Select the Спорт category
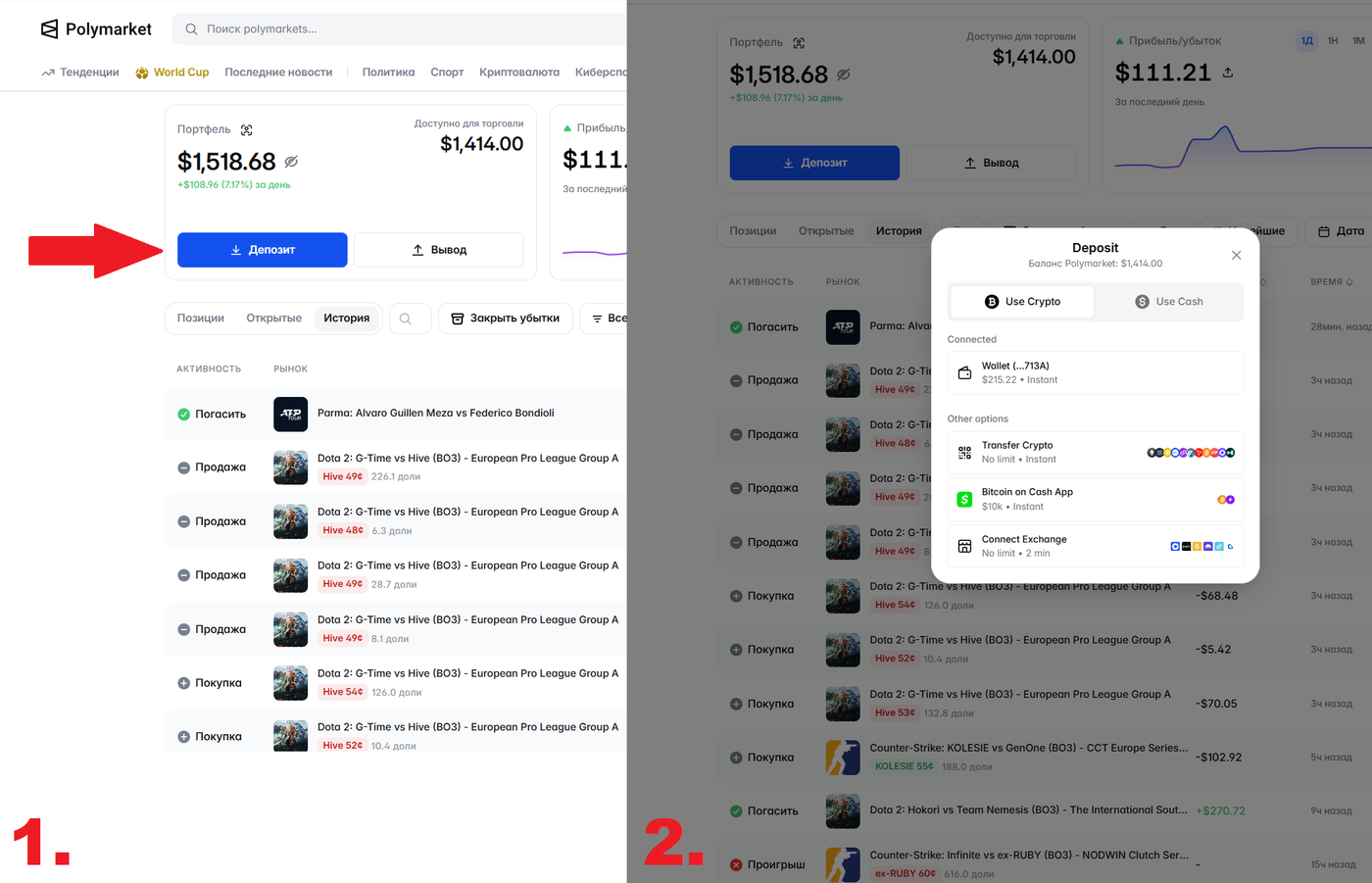This screenshot has width=1372, height=883. click(x=447, y=73)
